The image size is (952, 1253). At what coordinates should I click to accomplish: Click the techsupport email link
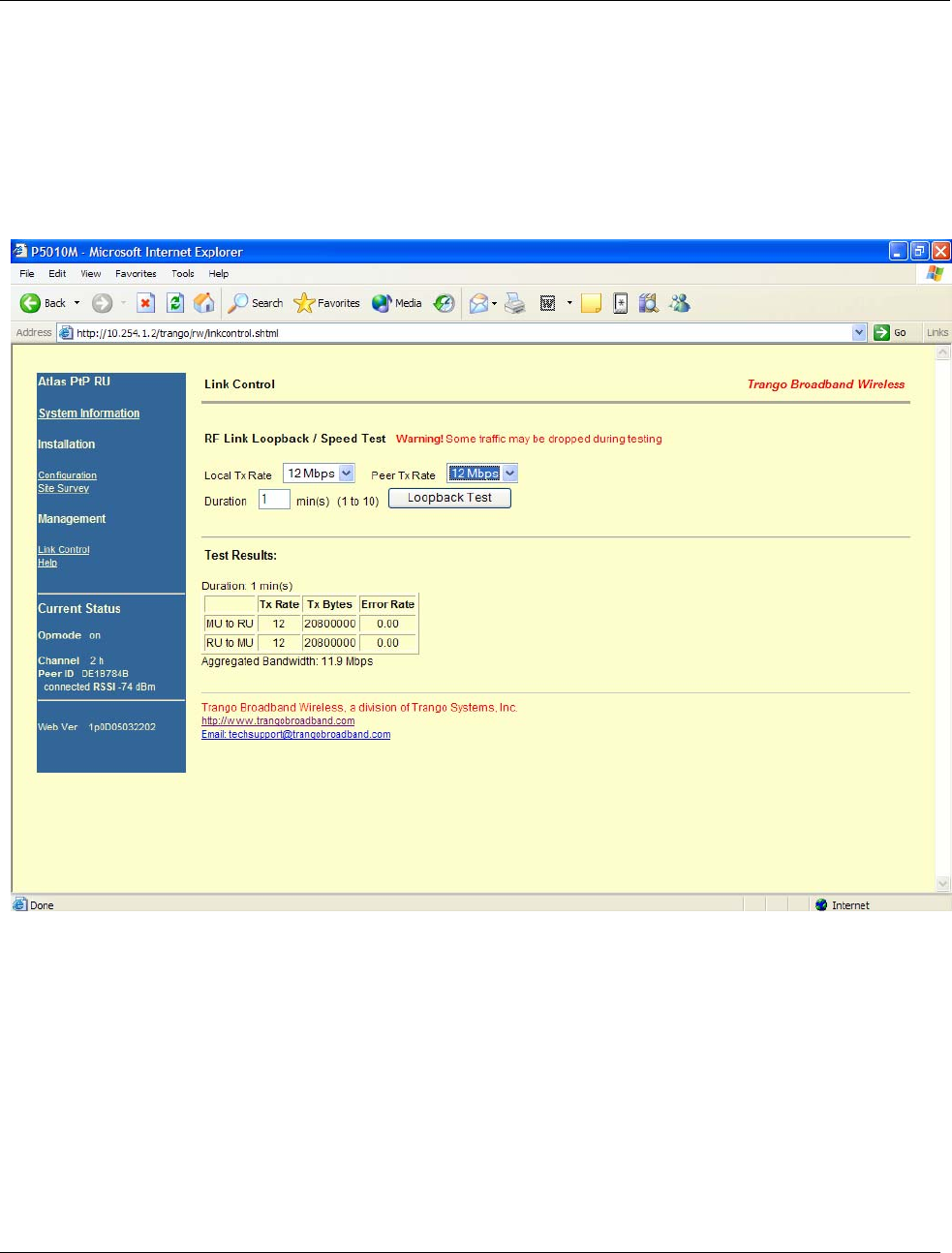pos(296,735)
